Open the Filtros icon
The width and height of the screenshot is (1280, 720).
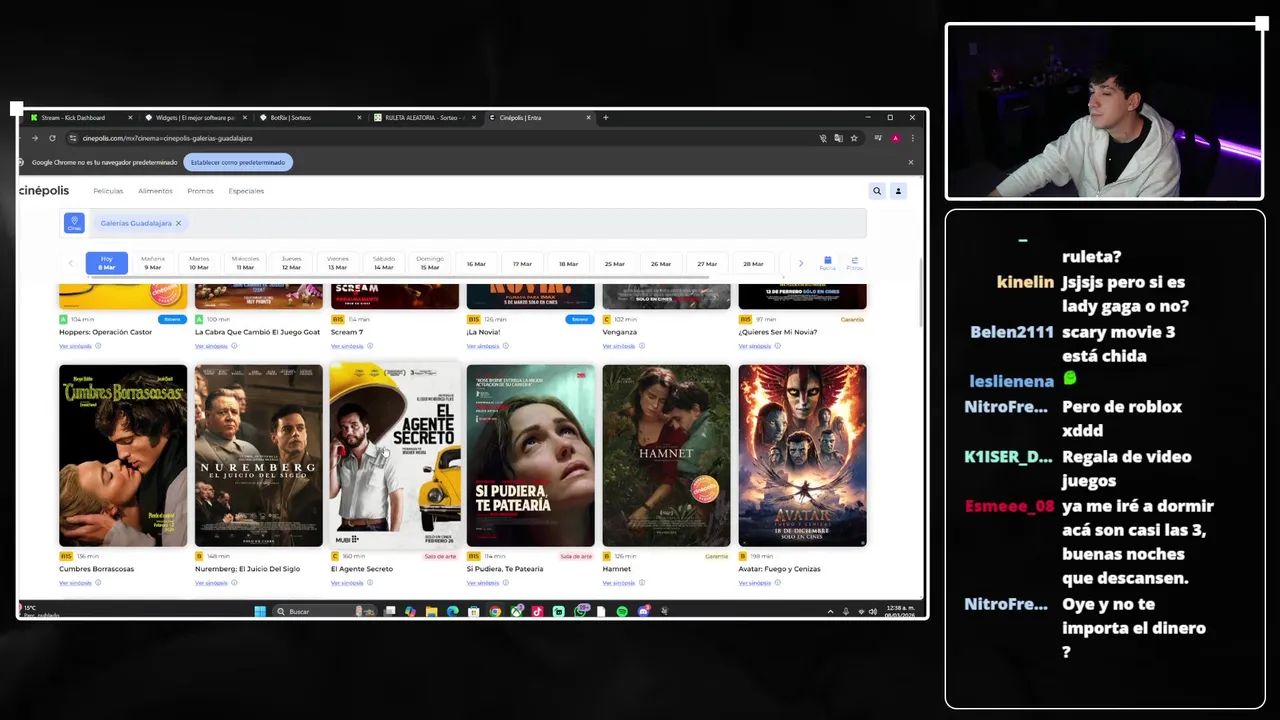coord(854,263)
